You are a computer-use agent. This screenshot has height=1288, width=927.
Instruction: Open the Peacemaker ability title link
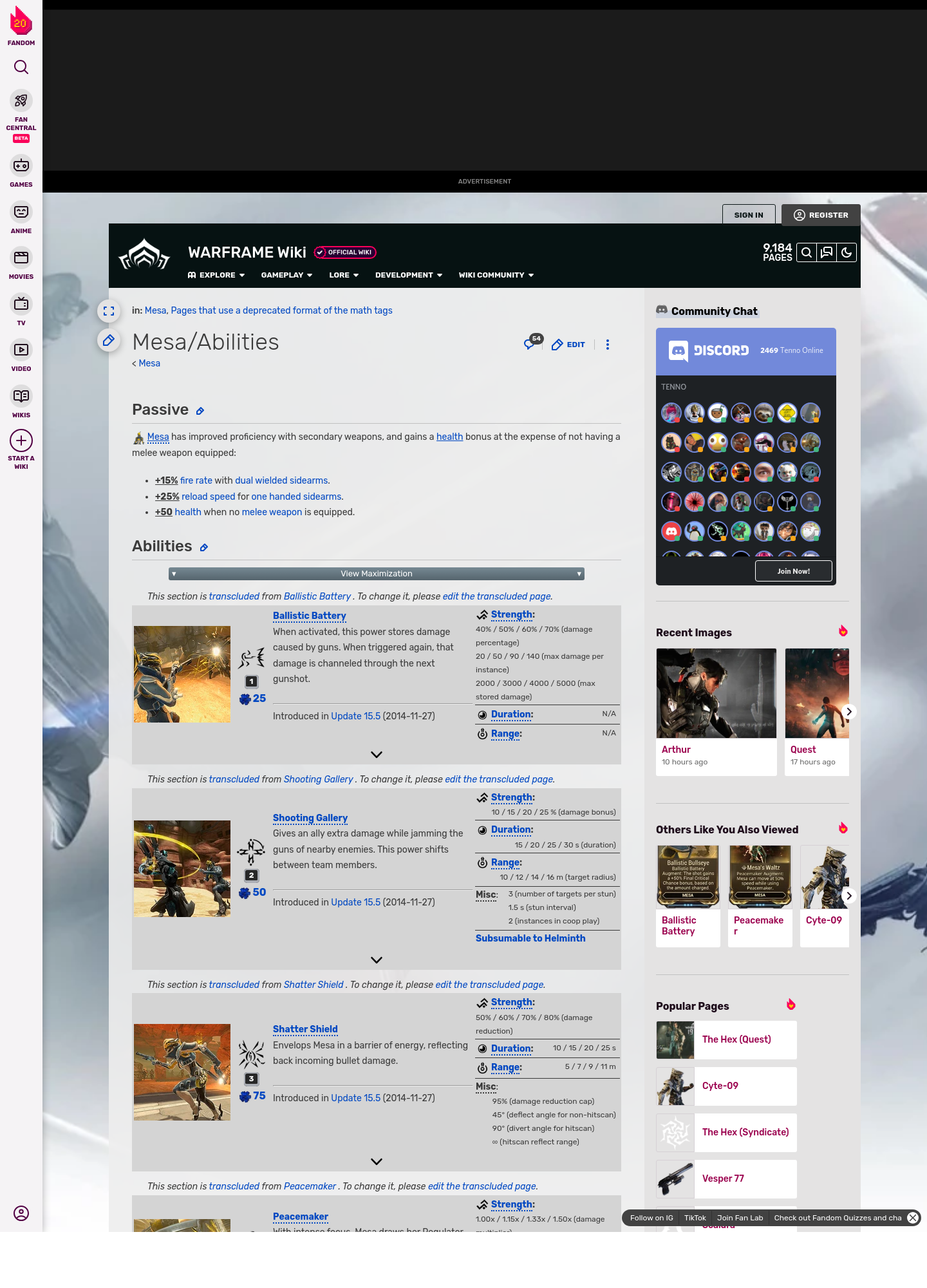tap(301, 1217)
